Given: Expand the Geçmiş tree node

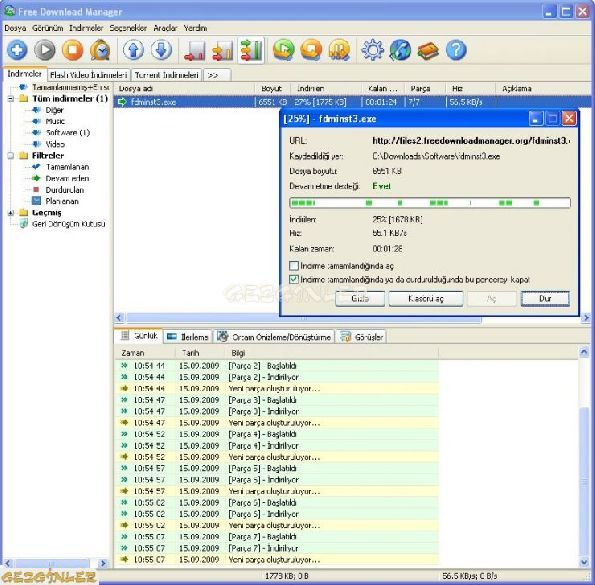Looking at the screenshot, I should pos(11,213).
